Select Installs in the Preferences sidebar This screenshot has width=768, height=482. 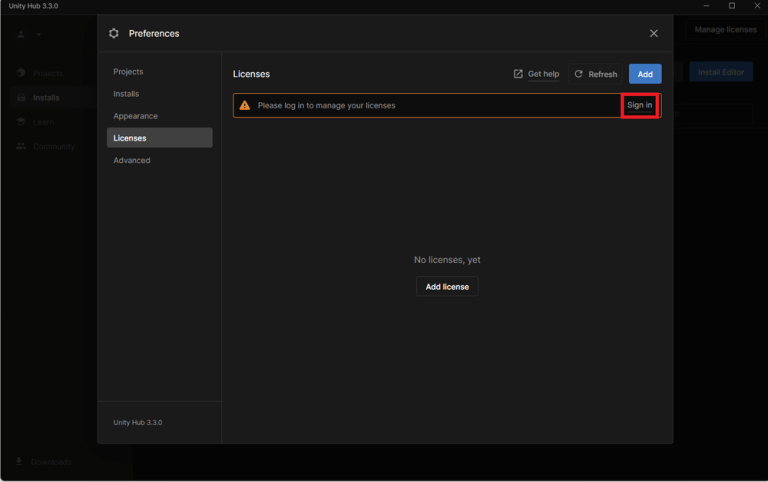126,94
